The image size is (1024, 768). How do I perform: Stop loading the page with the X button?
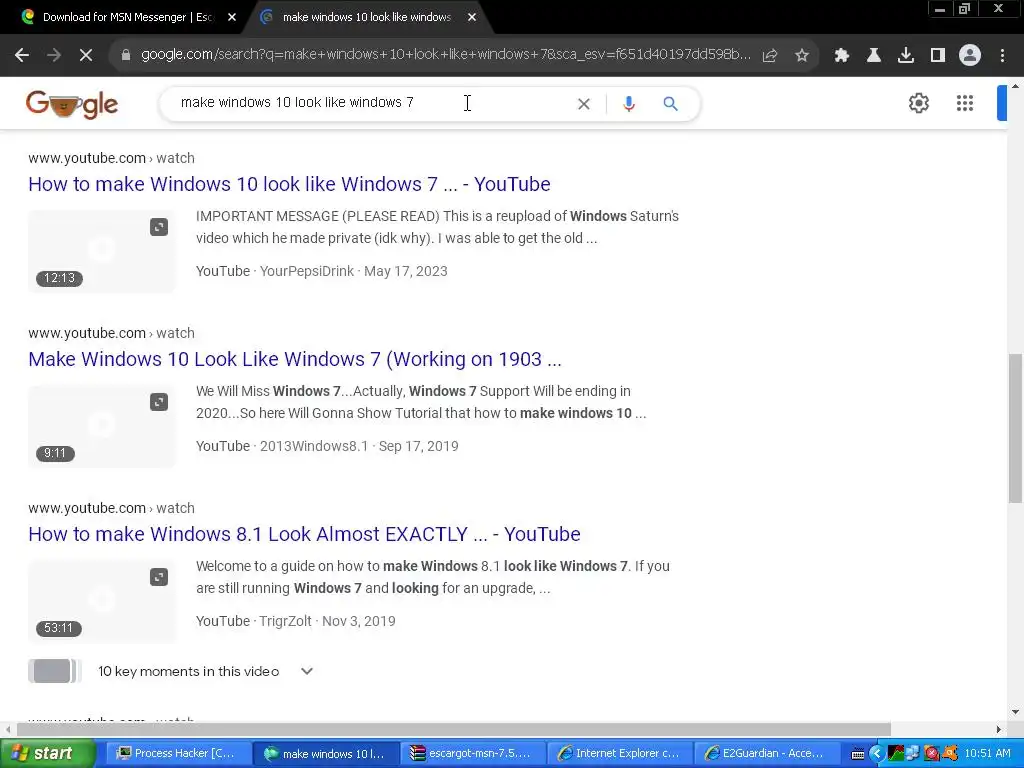(86, 56)
